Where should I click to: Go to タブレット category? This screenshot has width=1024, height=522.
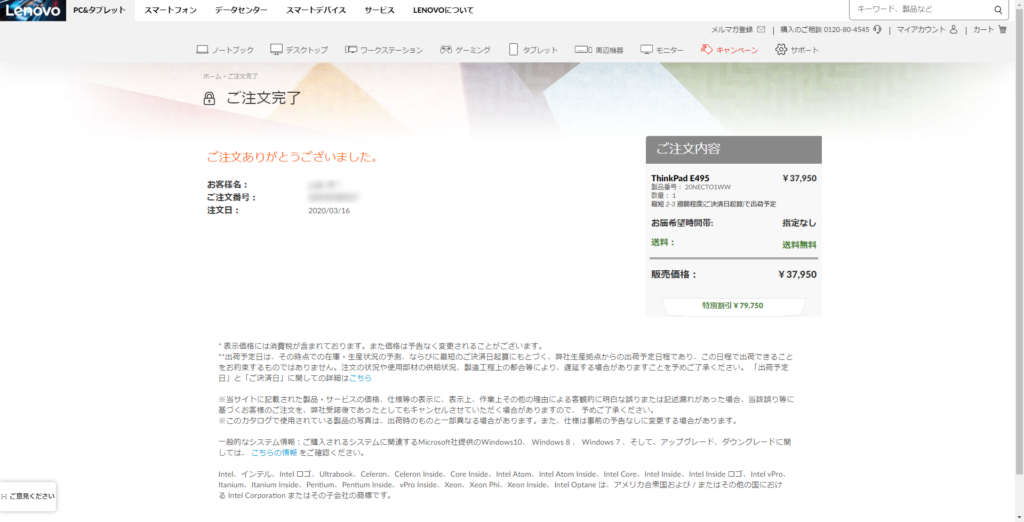[540, 50]
